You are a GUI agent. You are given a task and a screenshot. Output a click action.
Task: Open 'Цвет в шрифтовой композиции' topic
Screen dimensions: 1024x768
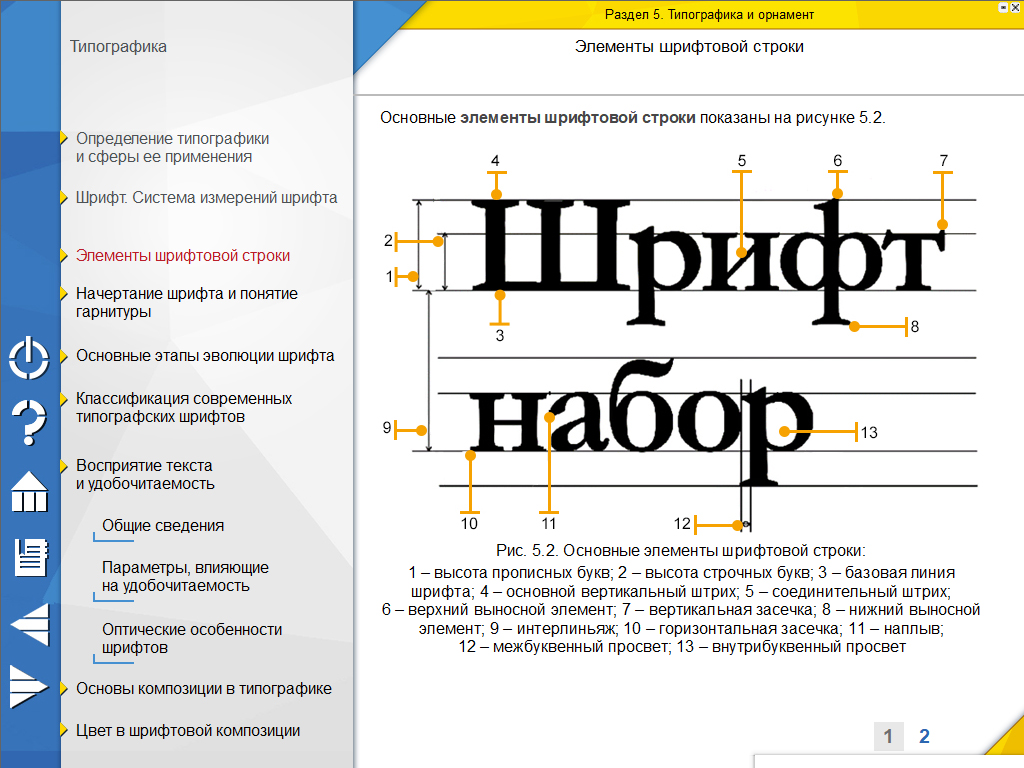188,731
